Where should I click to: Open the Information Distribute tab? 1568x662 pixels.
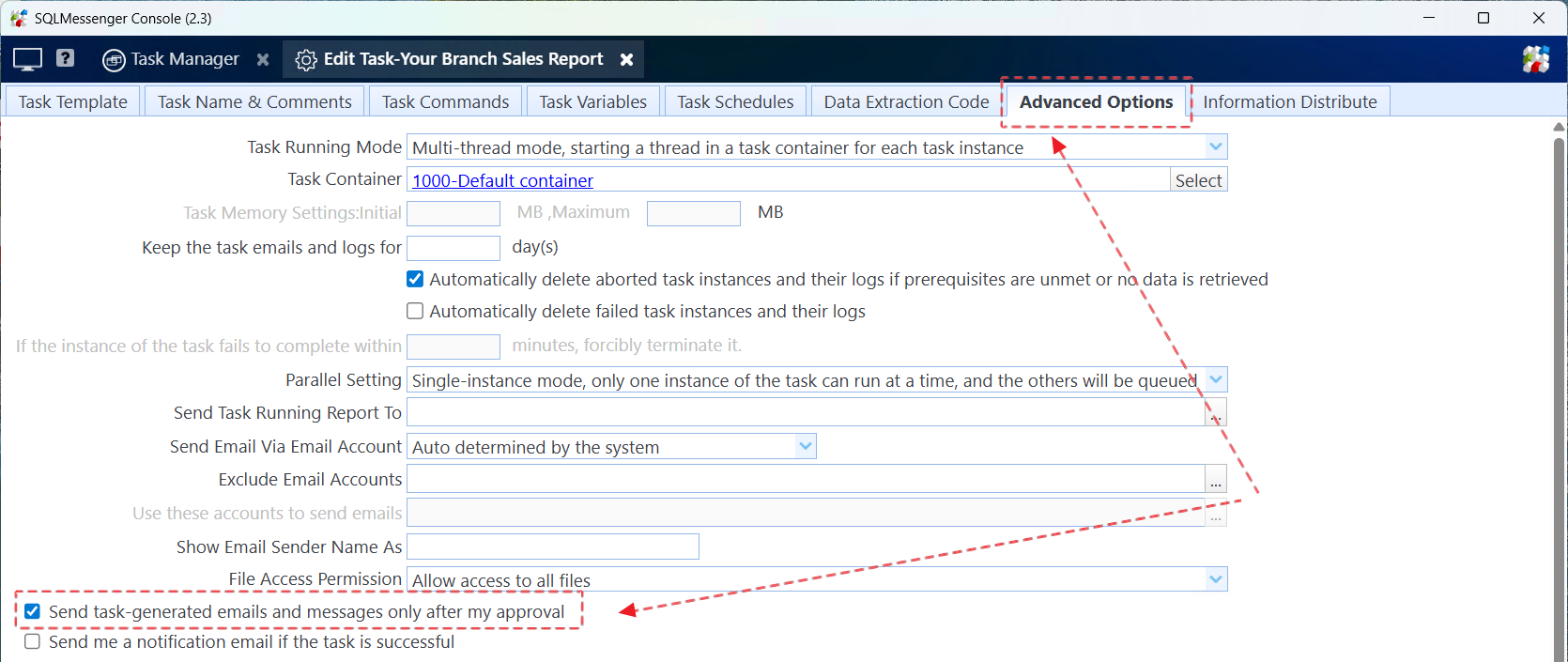pos(1290,101)
